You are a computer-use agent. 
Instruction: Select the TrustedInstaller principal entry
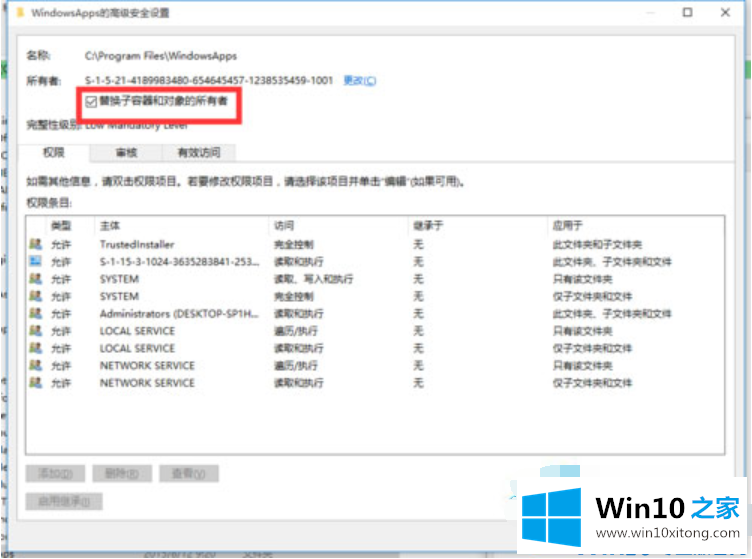coord(137,245)
